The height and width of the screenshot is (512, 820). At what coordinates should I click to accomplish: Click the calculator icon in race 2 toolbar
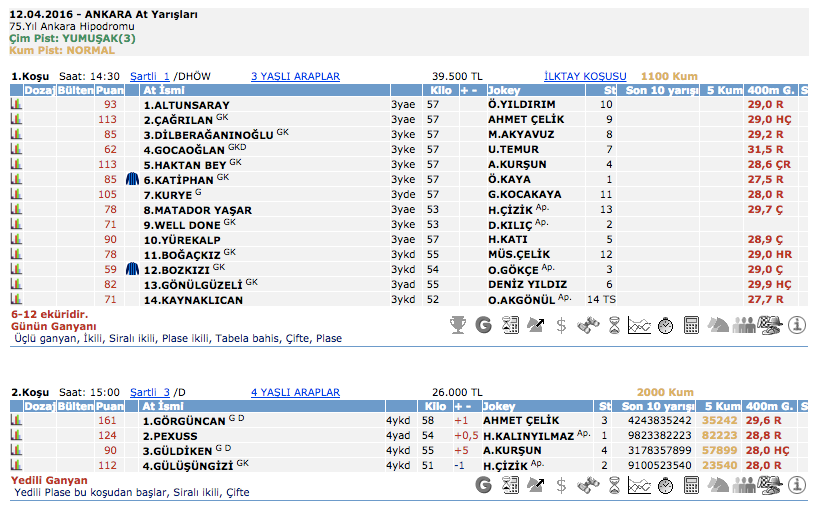[691, 485]
